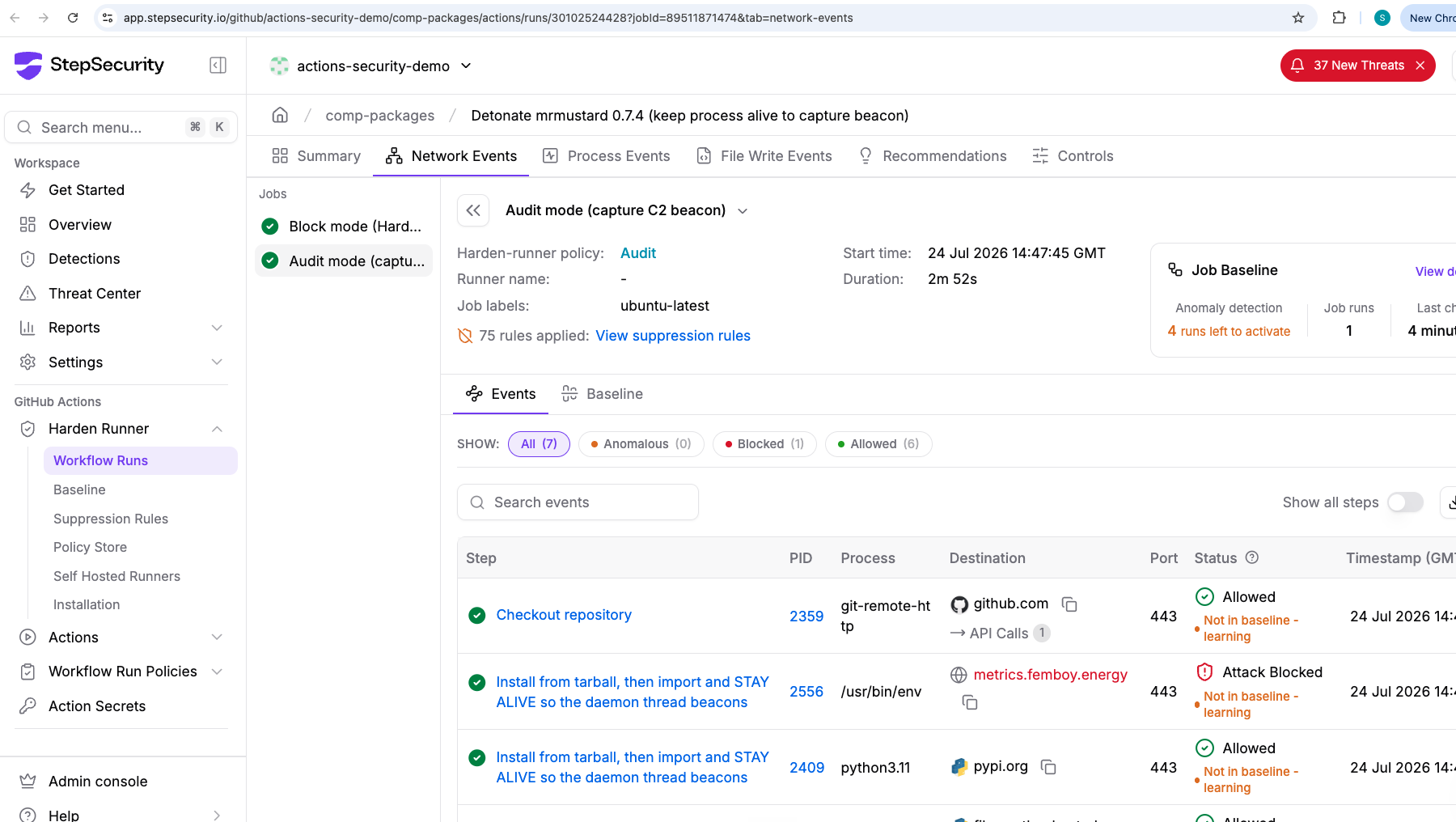Viewport: 1456px width, 822px height.
Task: Open the Checkout repository step
Action: pyautogui.click(x=564, y=615)
